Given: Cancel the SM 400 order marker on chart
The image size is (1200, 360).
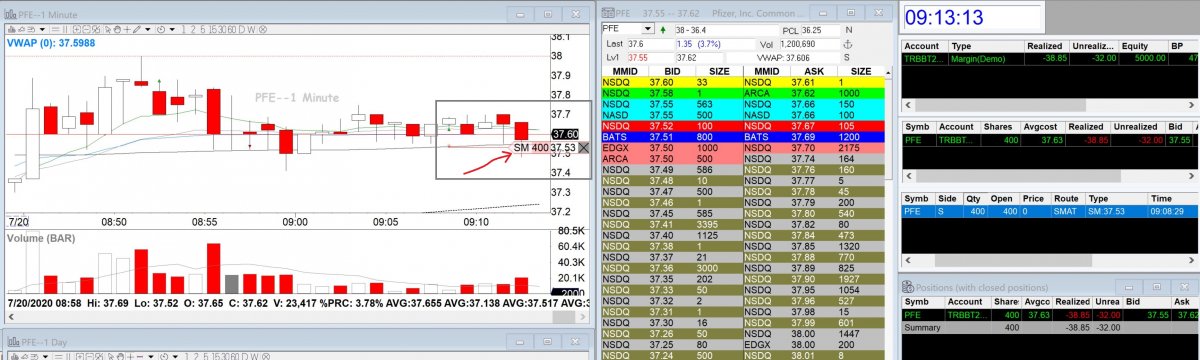Looking at the screenshot, I should [584, 148].
